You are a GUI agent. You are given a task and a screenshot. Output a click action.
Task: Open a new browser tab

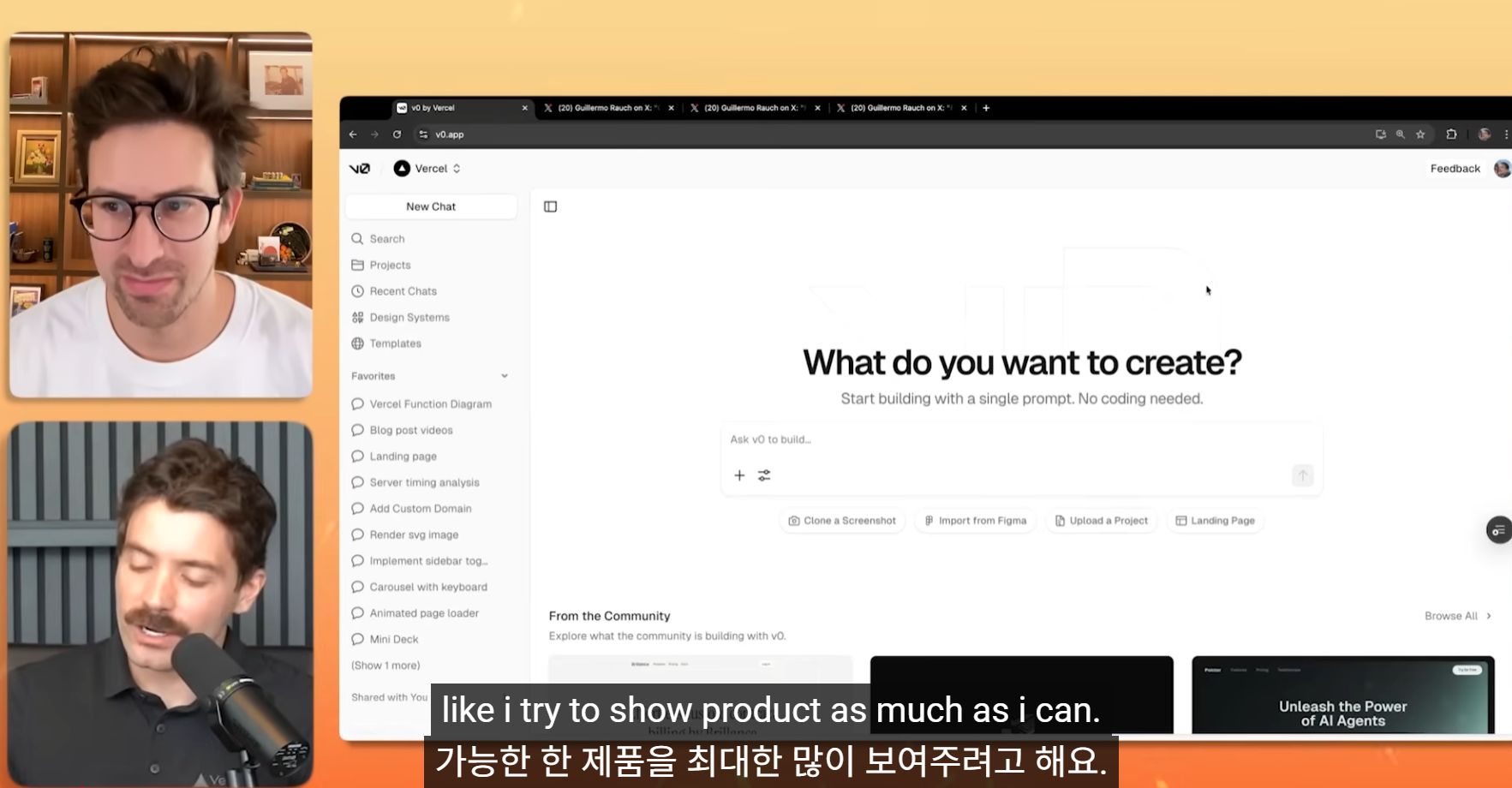click(986, 108)
